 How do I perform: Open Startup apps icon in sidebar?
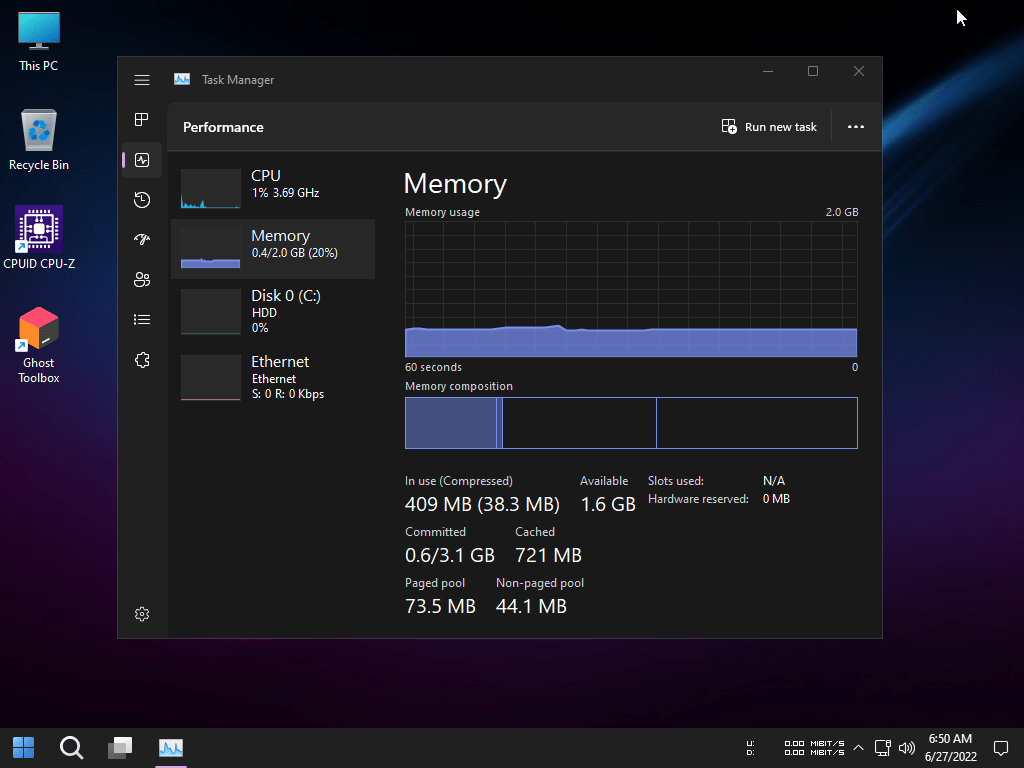(142, 240)
